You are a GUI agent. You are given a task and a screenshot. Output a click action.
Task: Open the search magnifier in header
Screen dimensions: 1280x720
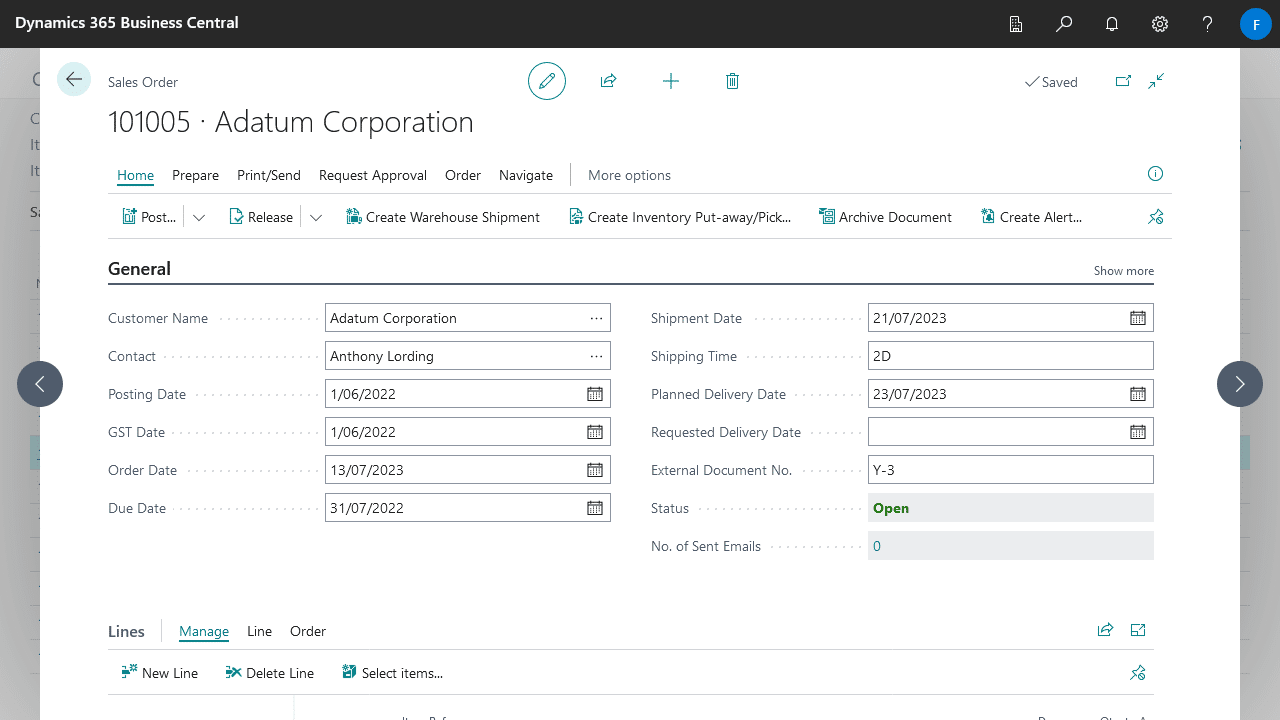1064,23
